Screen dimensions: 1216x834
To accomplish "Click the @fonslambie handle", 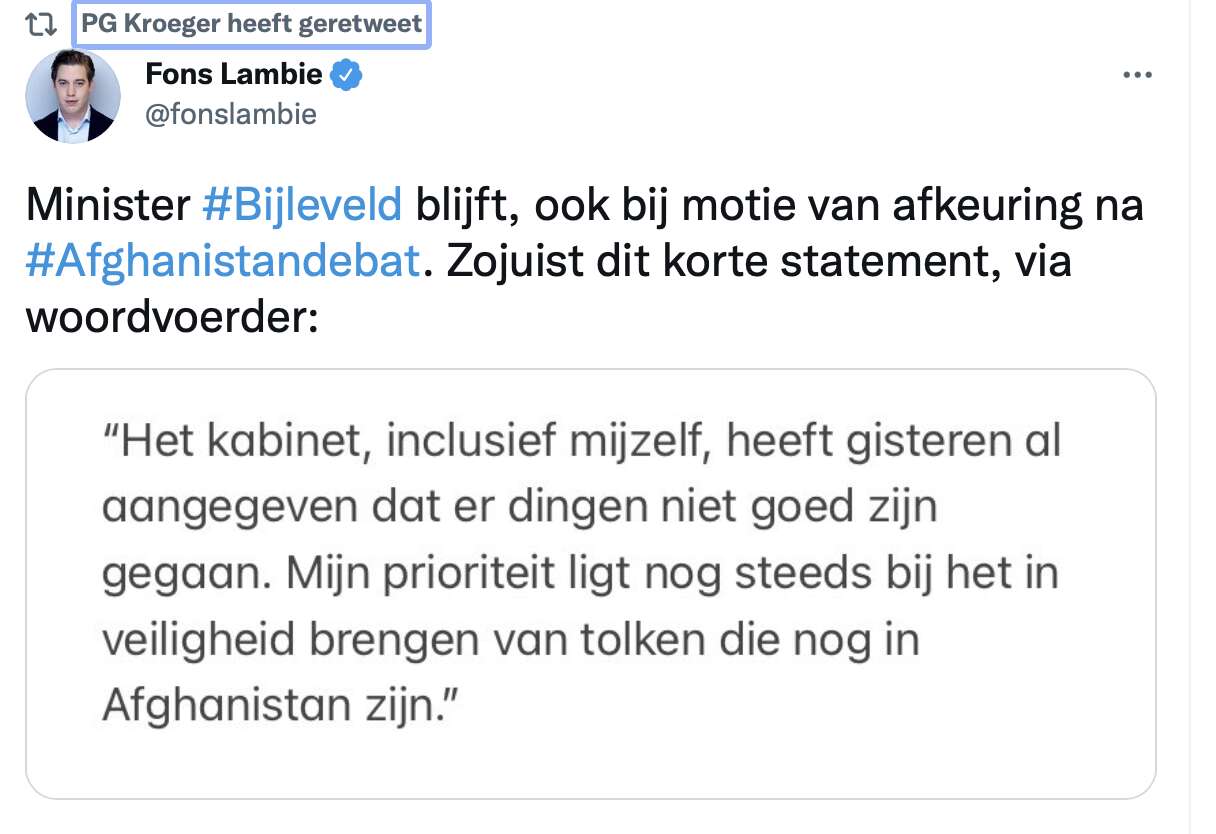I will coord(231,115).
